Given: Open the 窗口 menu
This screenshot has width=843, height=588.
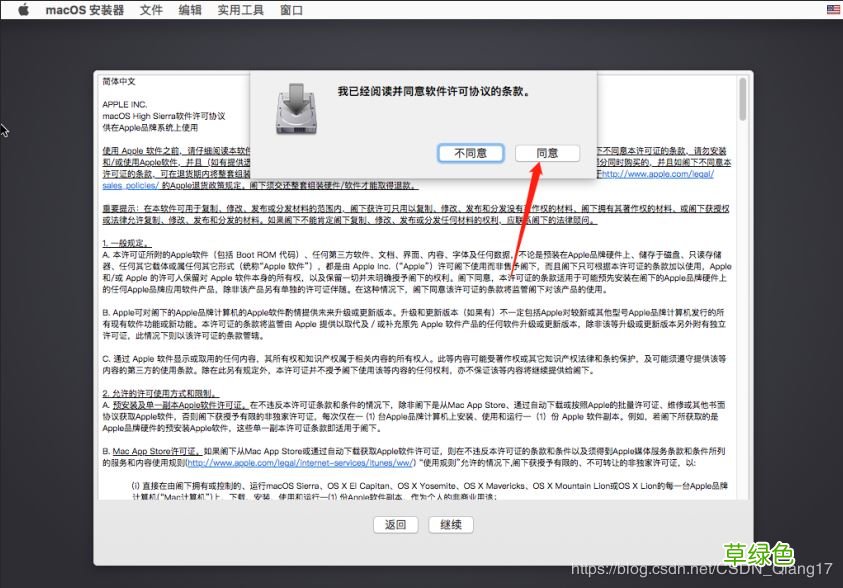Looking at the screenshot, I should tap(291, 10).
